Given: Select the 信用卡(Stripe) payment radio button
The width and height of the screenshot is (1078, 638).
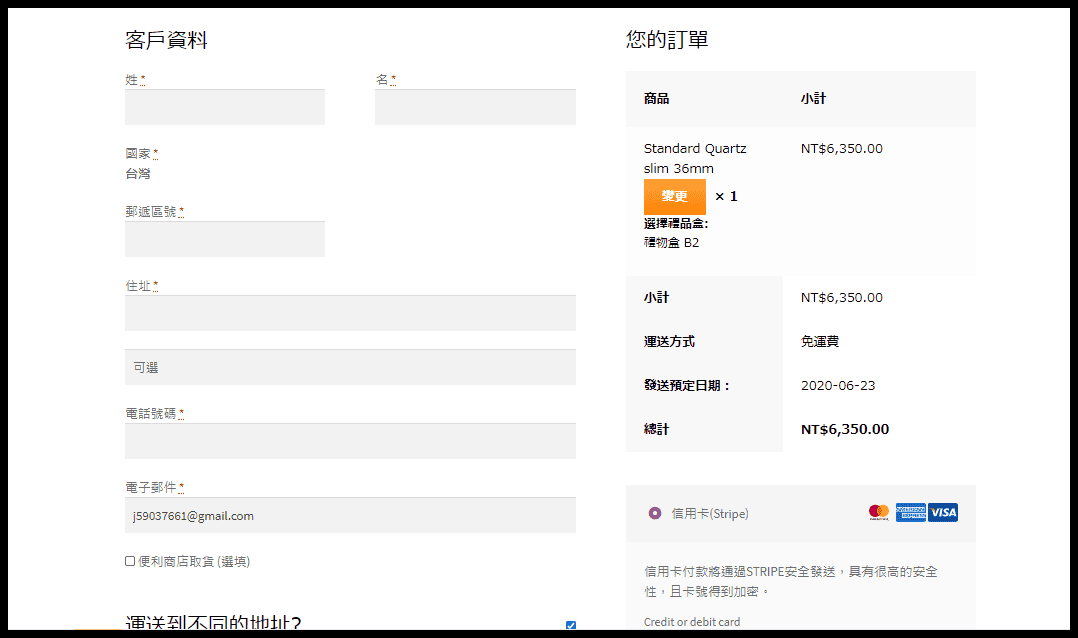Looking at the screenshot, I should click(x=655, y=514).
